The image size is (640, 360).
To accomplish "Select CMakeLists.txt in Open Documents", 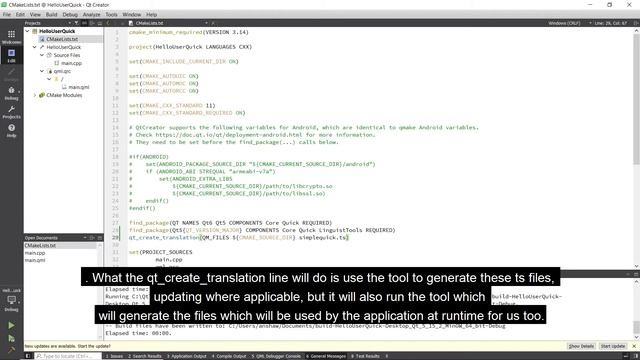I will tap(40, 246).
